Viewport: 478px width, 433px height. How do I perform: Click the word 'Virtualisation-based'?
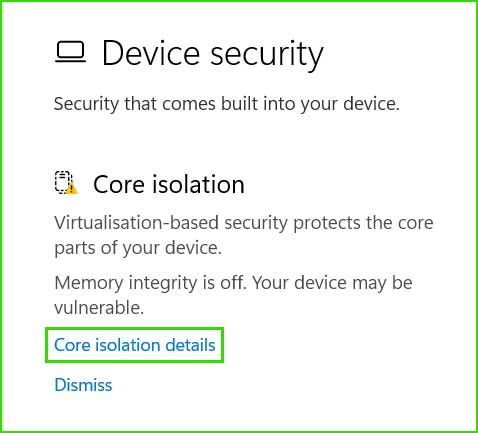coord(136,222)
